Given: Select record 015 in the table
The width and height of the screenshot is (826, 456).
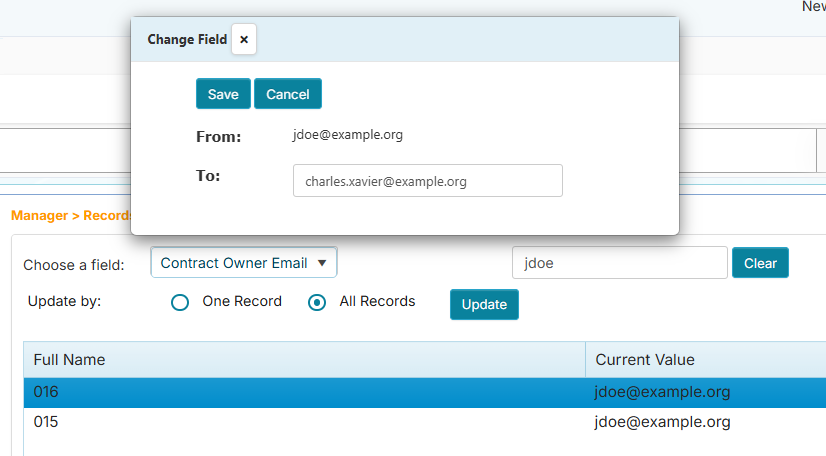Looking at the screenshot, I should (46, 422).
